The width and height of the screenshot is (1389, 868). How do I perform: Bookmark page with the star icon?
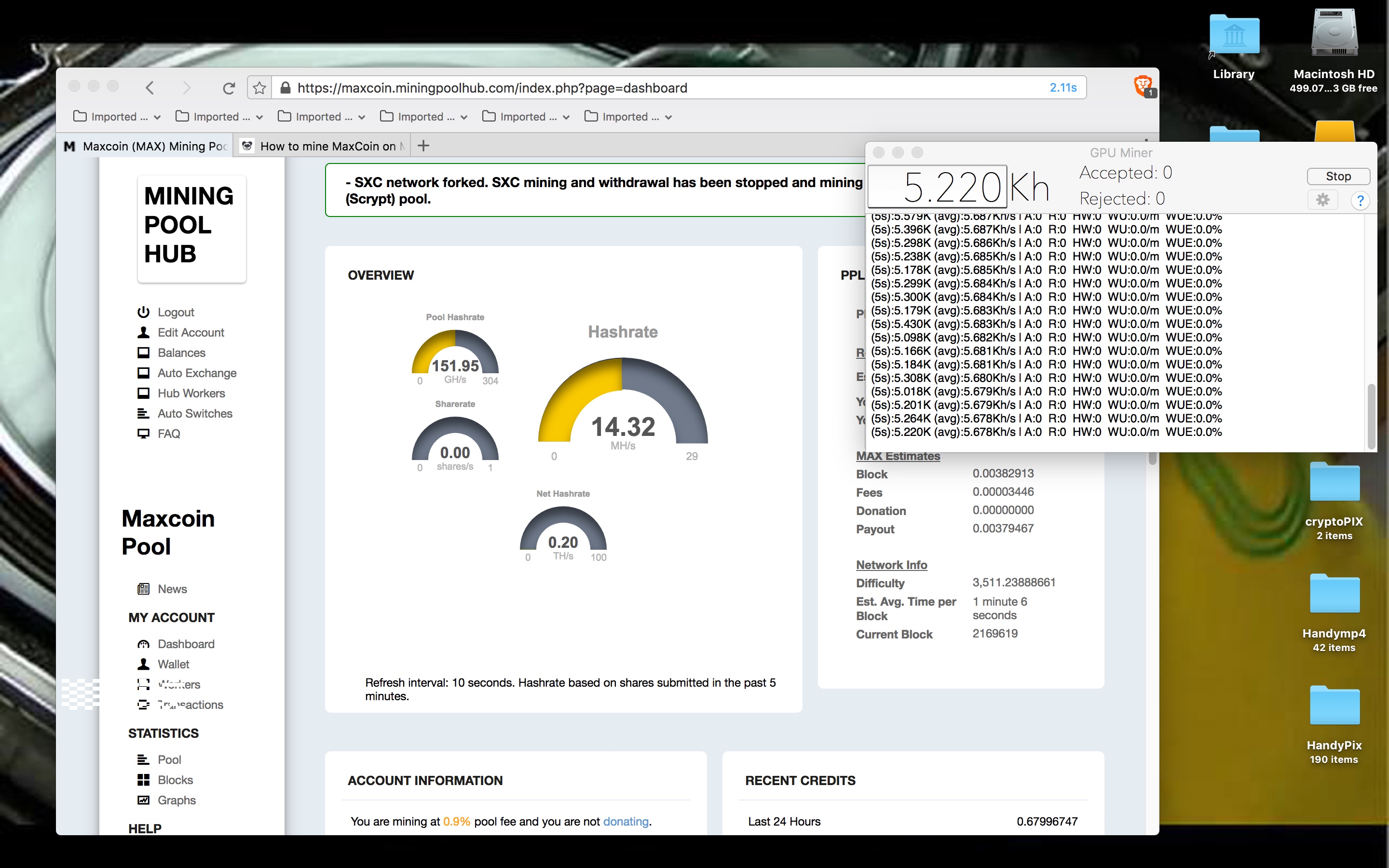pyautogui.click(x=259, y=88)
